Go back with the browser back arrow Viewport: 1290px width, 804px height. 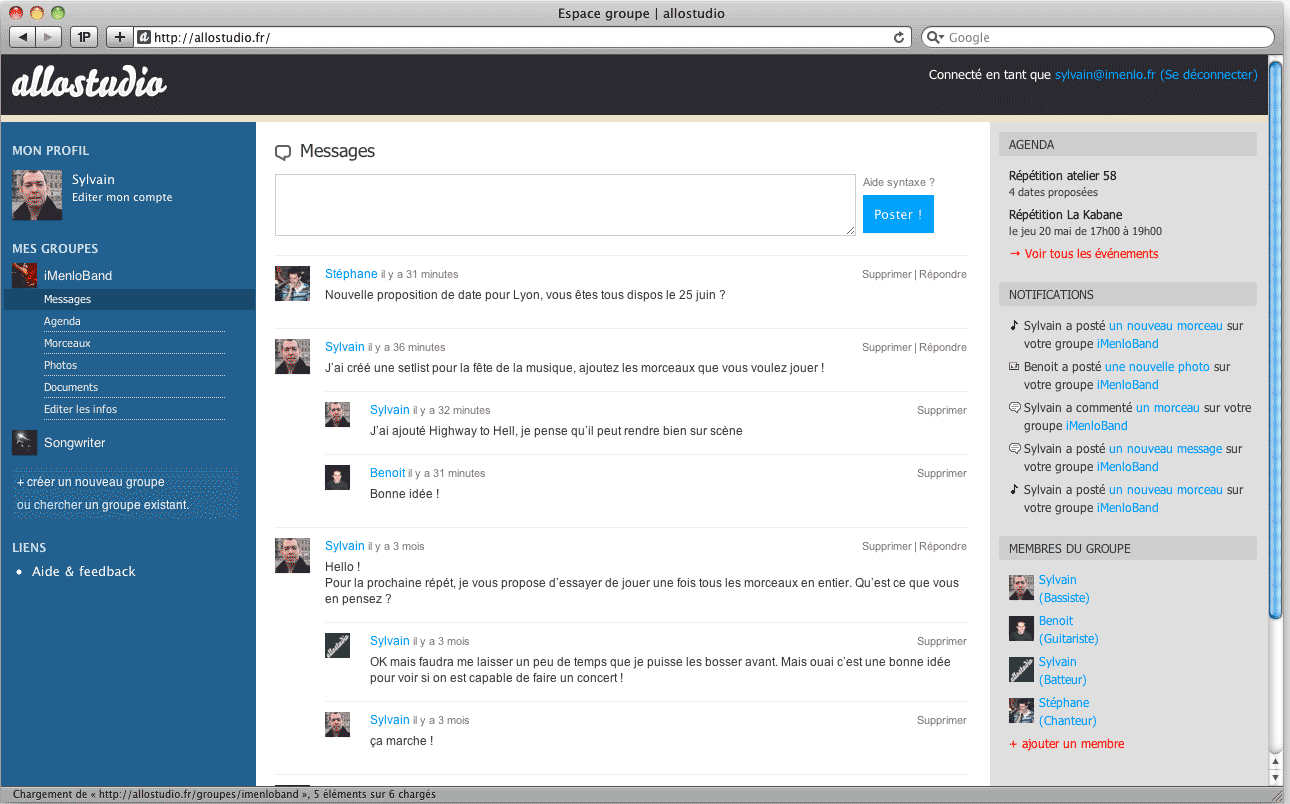(x=22, y=37)
